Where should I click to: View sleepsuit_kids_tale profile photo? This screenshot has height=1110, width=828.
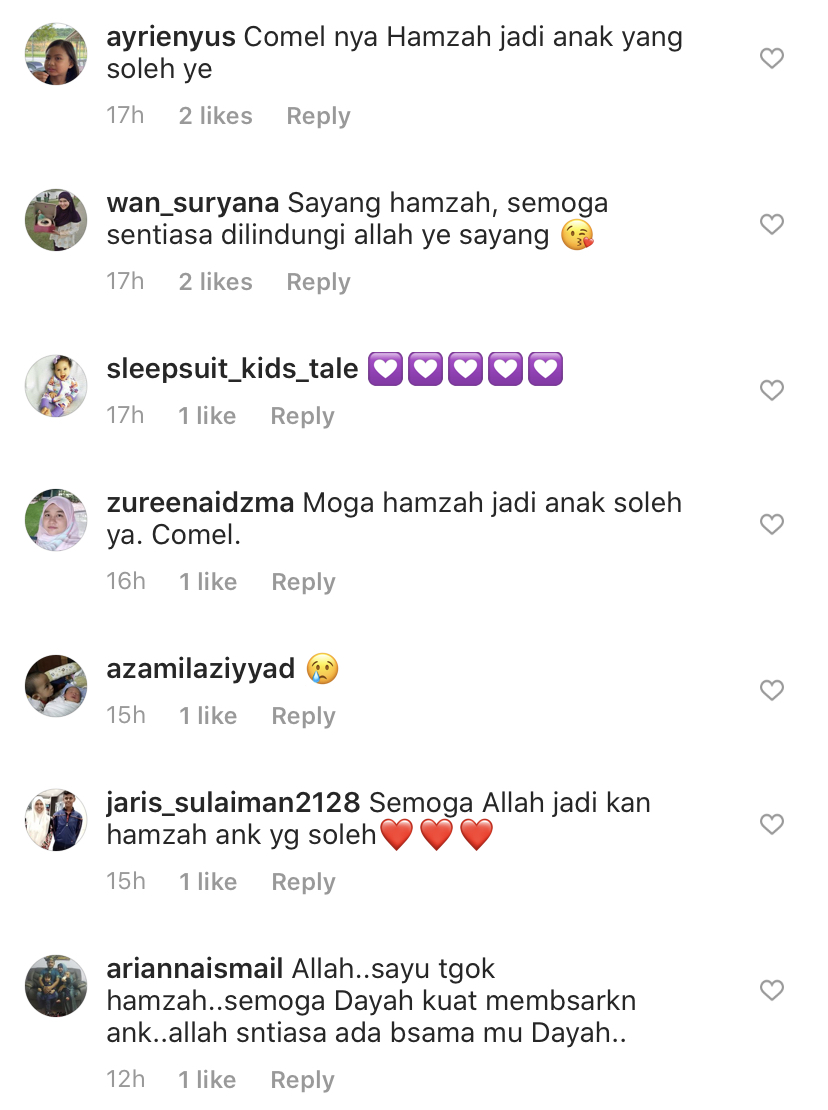(x=56, y=386)
